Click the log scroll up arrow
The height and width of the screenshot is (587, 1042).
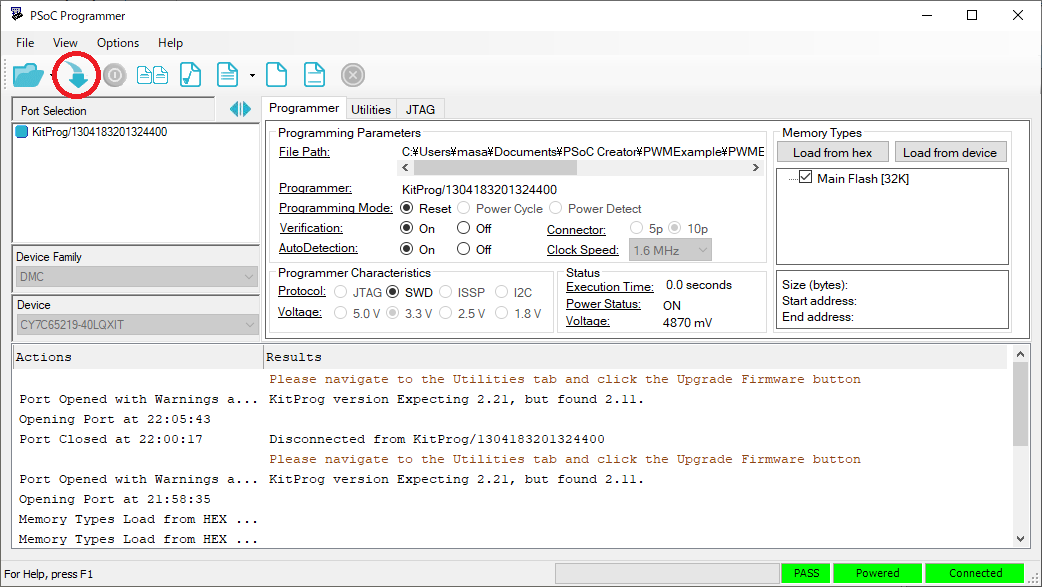(1020, 355)
